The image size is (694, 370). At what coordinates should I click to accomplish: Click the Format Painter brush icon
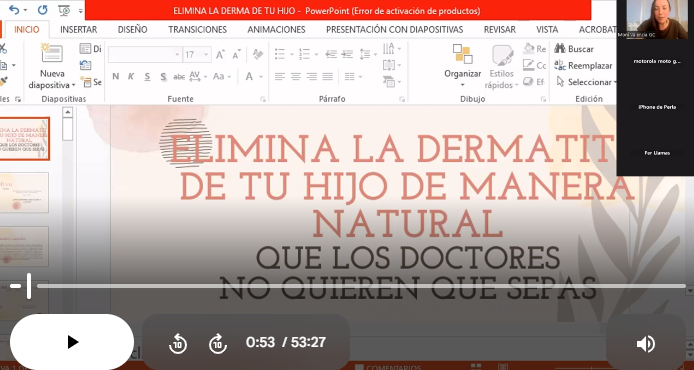pyautogui.click(x=4, y=81)
